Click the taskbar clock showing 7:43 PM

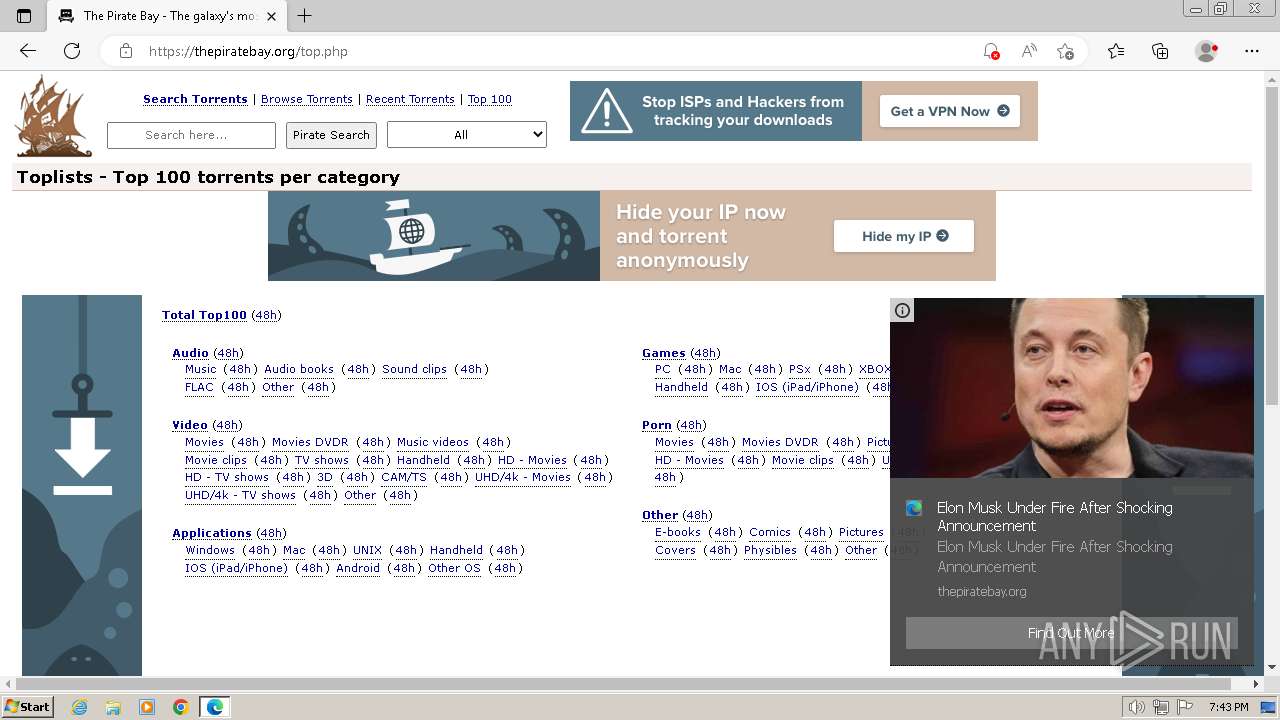[x=1228, y=707]
